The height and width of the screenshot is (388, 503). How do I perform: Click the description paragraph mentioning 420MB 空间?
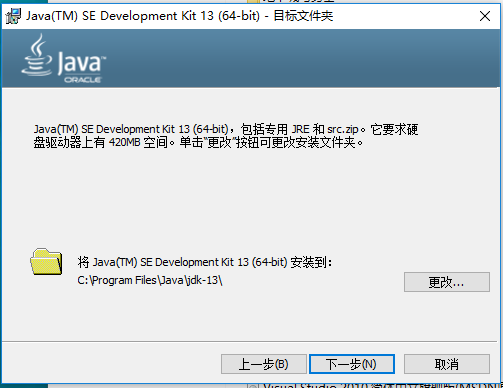click(226, 136)
